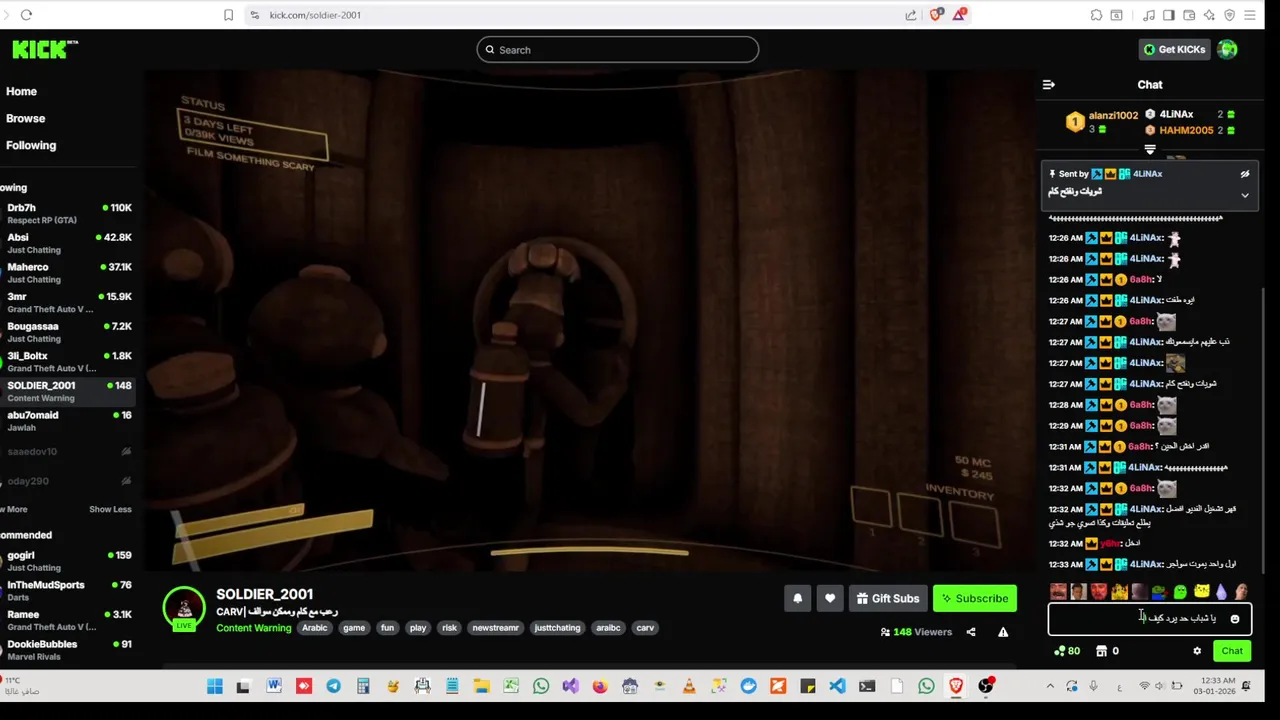1280x720 pixels.
Task: Open Bougassaa channel in the sidebar
Action: (67, 332)
